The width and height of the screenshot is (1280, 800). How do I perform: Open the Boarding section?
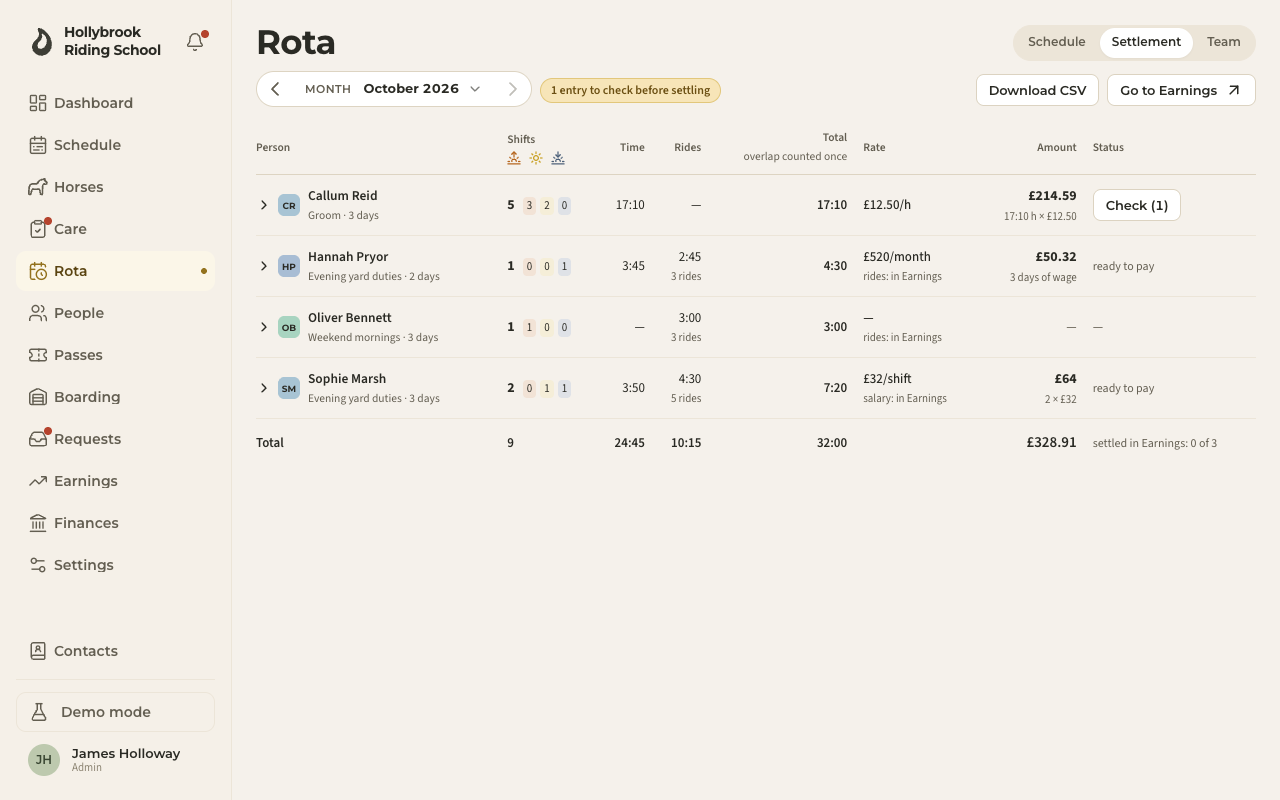pyautogui.click(x=115, y=397)
